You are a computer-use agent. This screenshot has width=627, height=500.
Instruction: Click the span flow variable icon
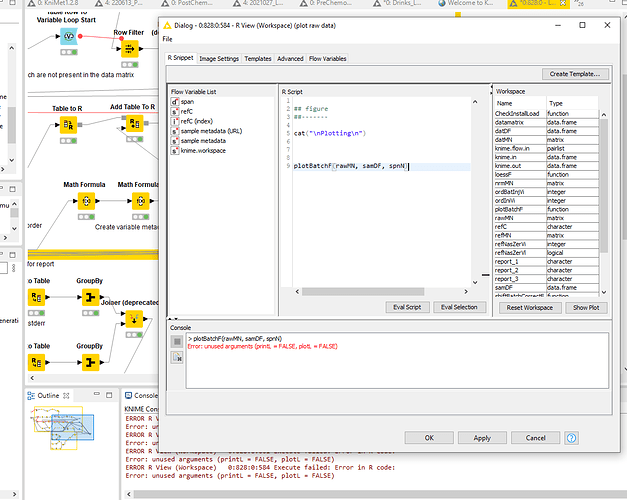pyautogui.click(x=175, y=102)
